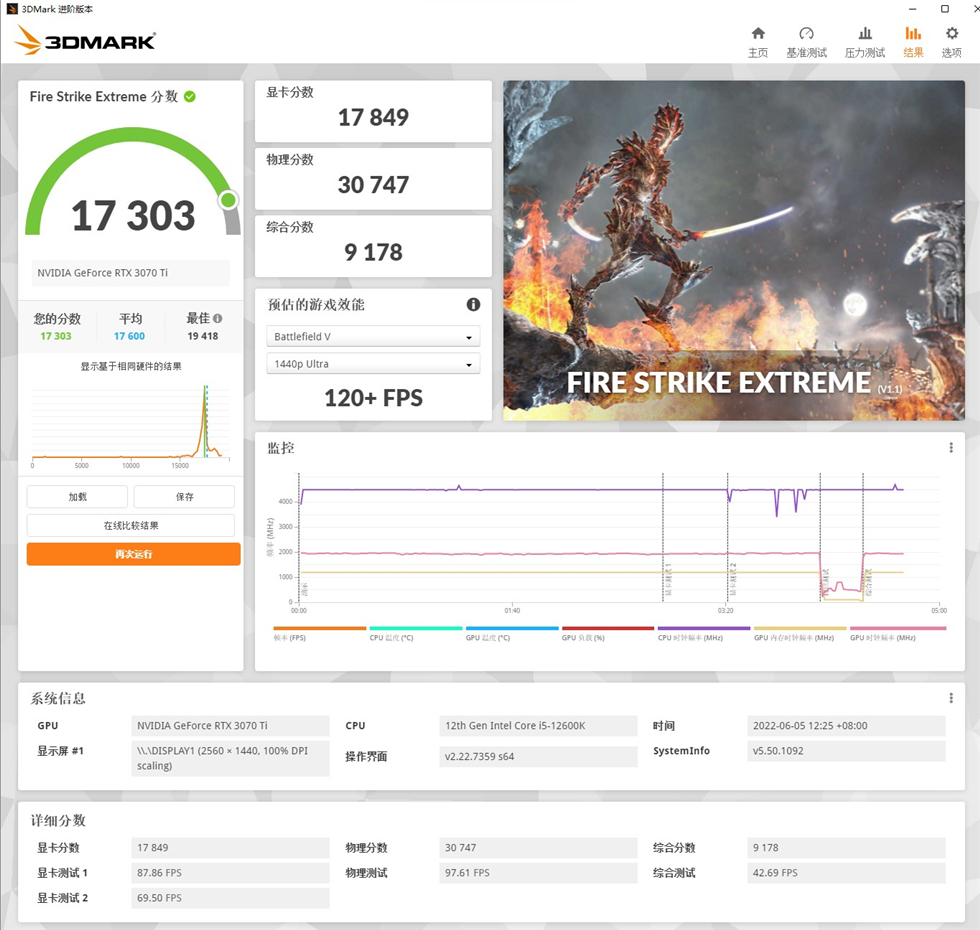Open the 选项 settings gear icon
Screen dimensions: 980x930
951,40
